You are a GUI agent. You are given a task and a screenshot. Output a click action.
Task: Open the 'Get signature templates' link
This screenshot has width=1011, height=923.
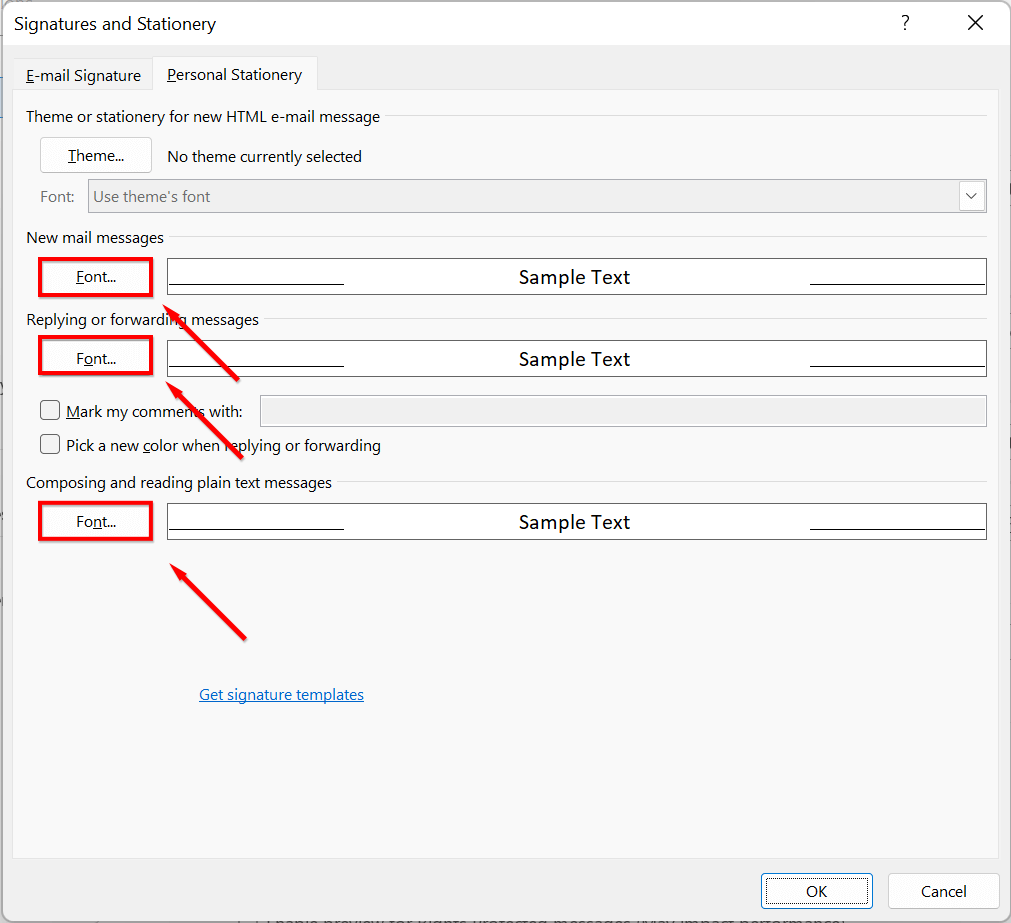tap(281, 695)
